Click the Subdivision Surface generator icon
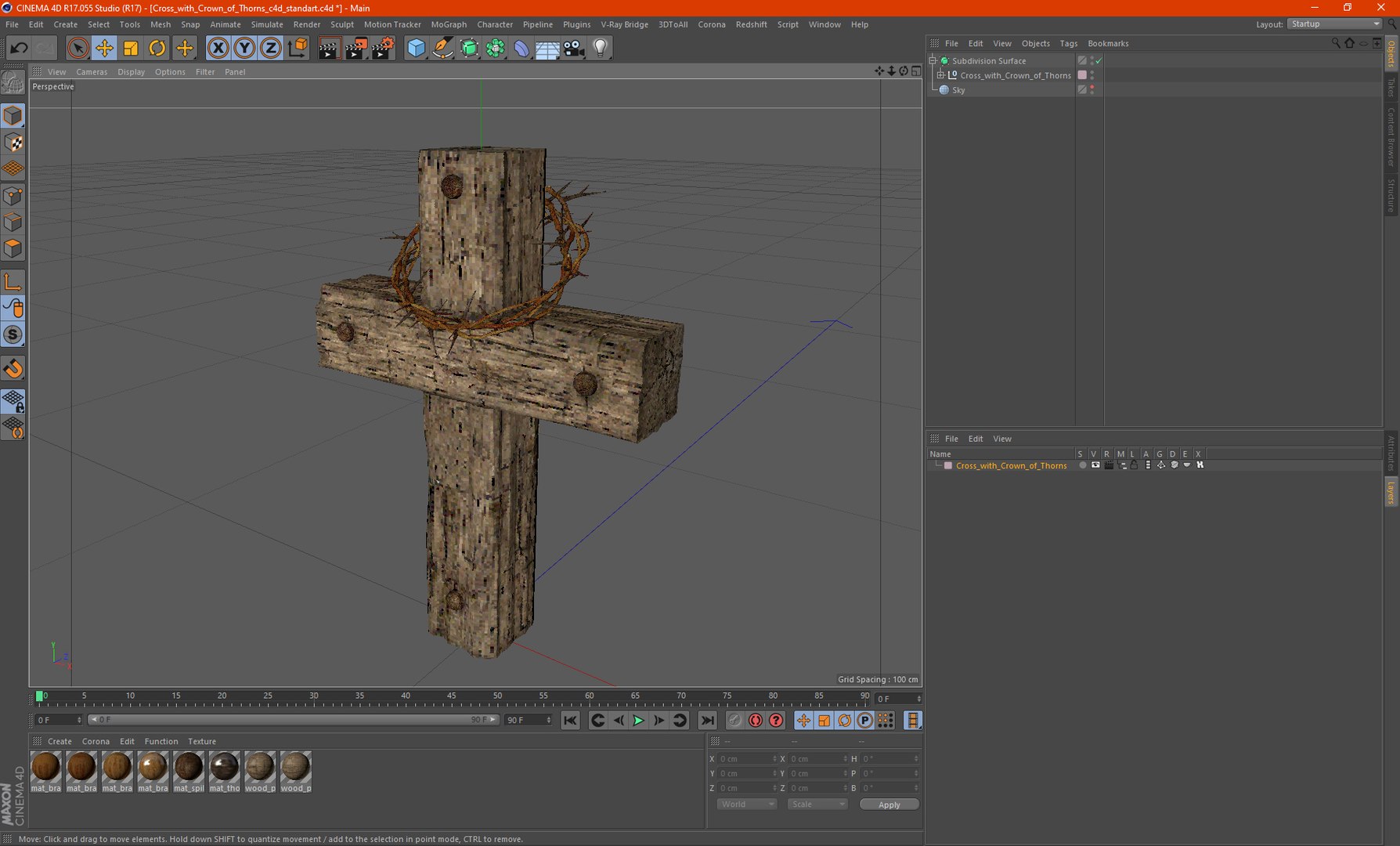This screenshot has width=1400, height=846. pyautogui.click(x=469, y=48)
